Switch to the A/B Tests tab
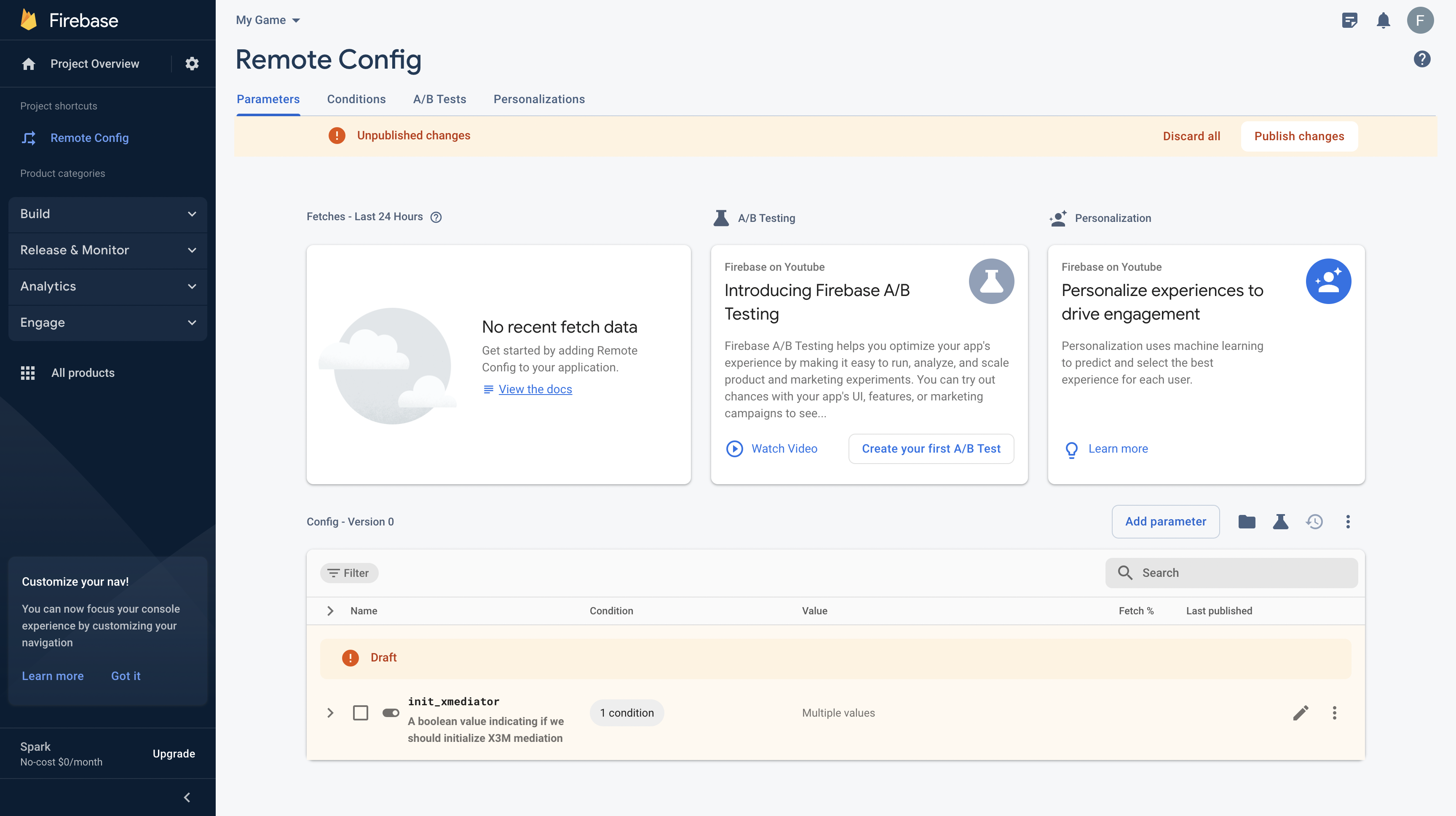The height and width of the screenshot is (816, 1456). [x=439, y=99]
